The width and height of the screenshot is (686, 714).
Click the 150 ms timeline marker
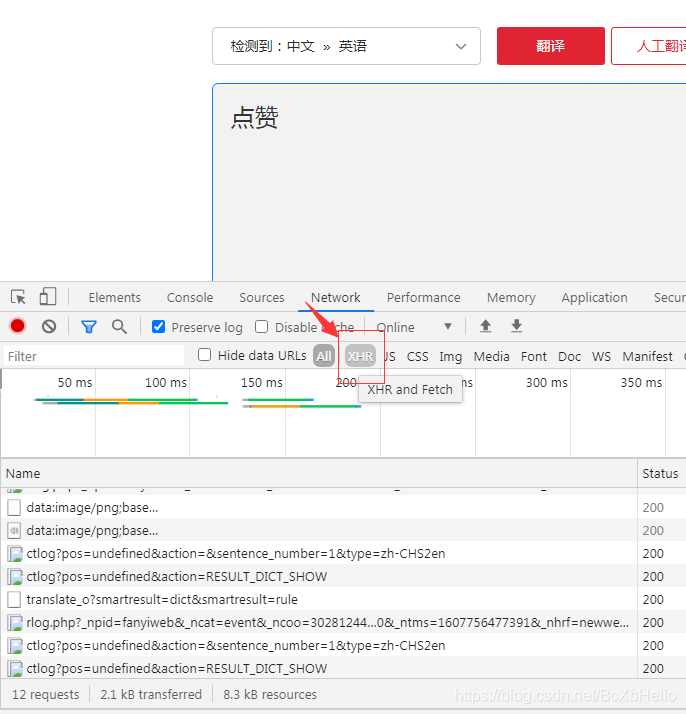[x=262, y=382]
